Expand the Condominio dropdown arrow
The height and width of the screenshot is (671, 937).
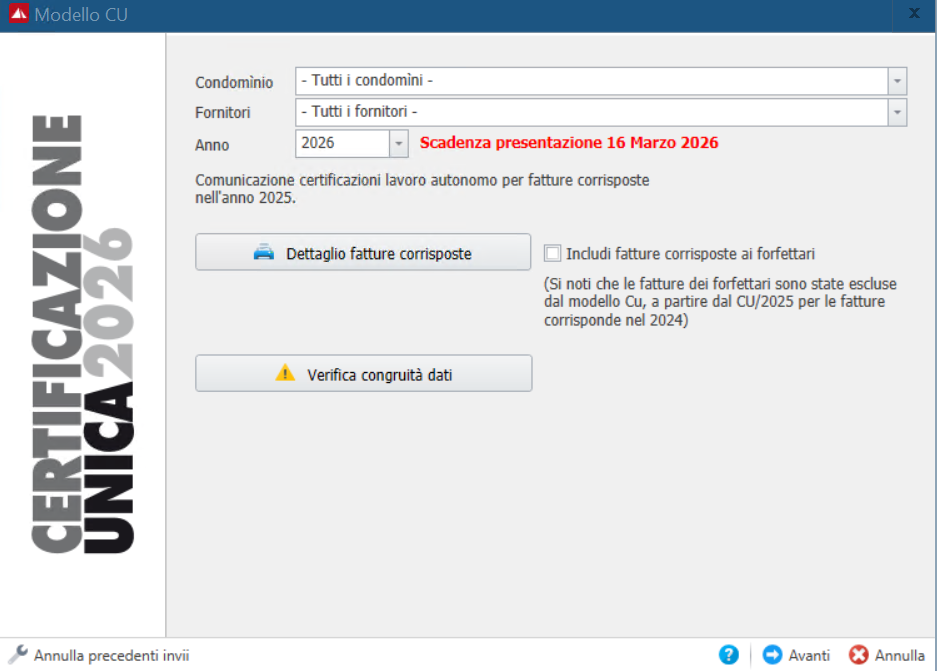[897, 81]
